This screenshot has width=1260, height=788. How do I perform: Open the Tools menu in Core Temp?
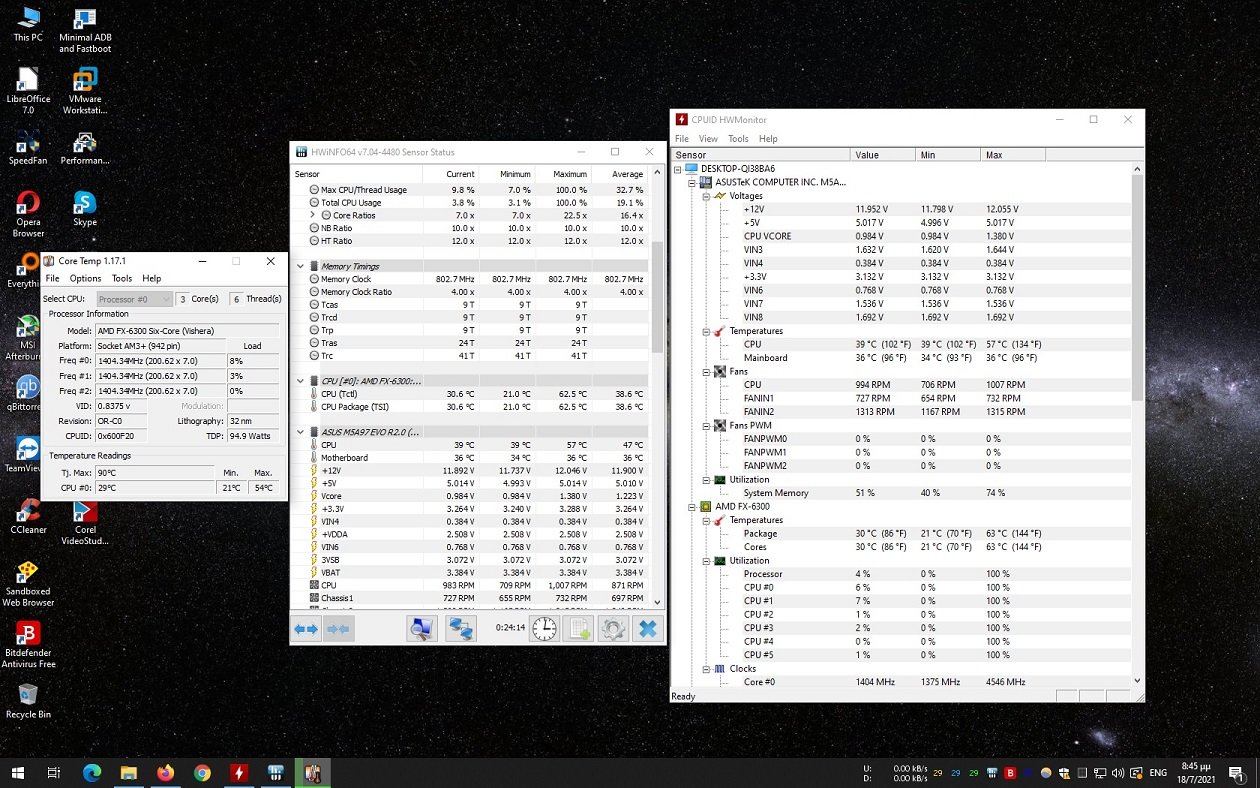click(x=122, y=279)
